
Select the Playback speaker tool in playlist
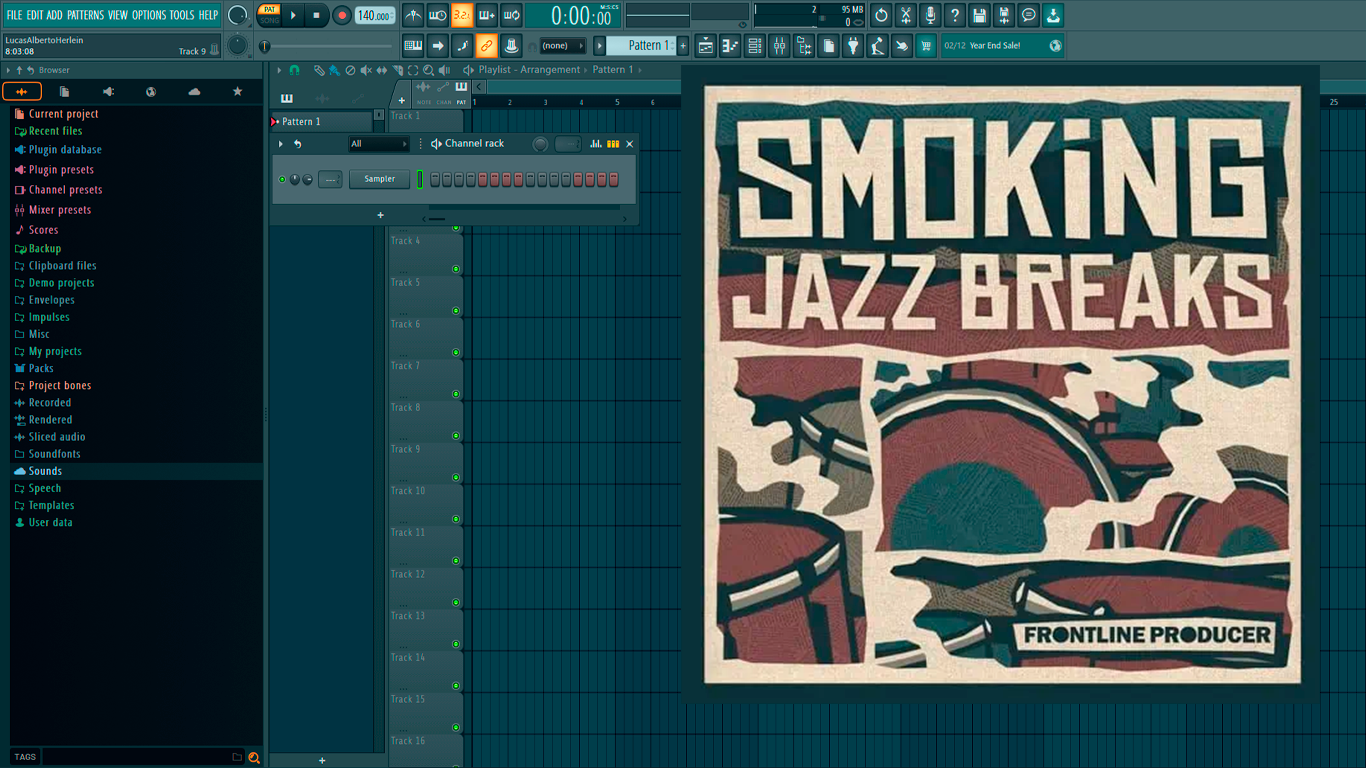pyautogui.click(x=443, y=70)
